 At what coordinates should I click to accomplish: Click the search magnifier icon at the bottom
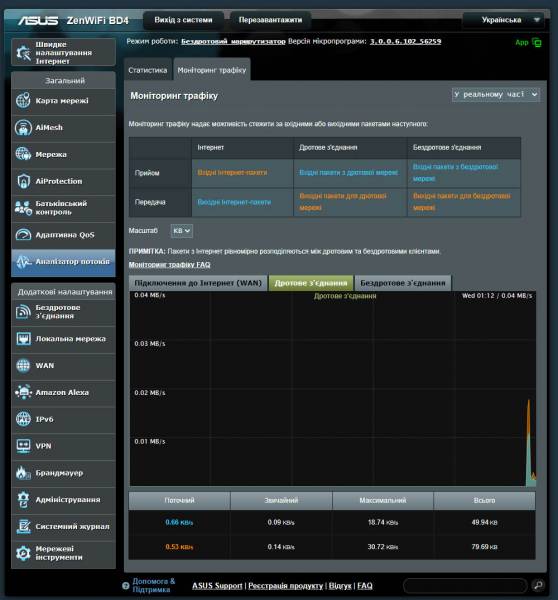coord(538,585)
